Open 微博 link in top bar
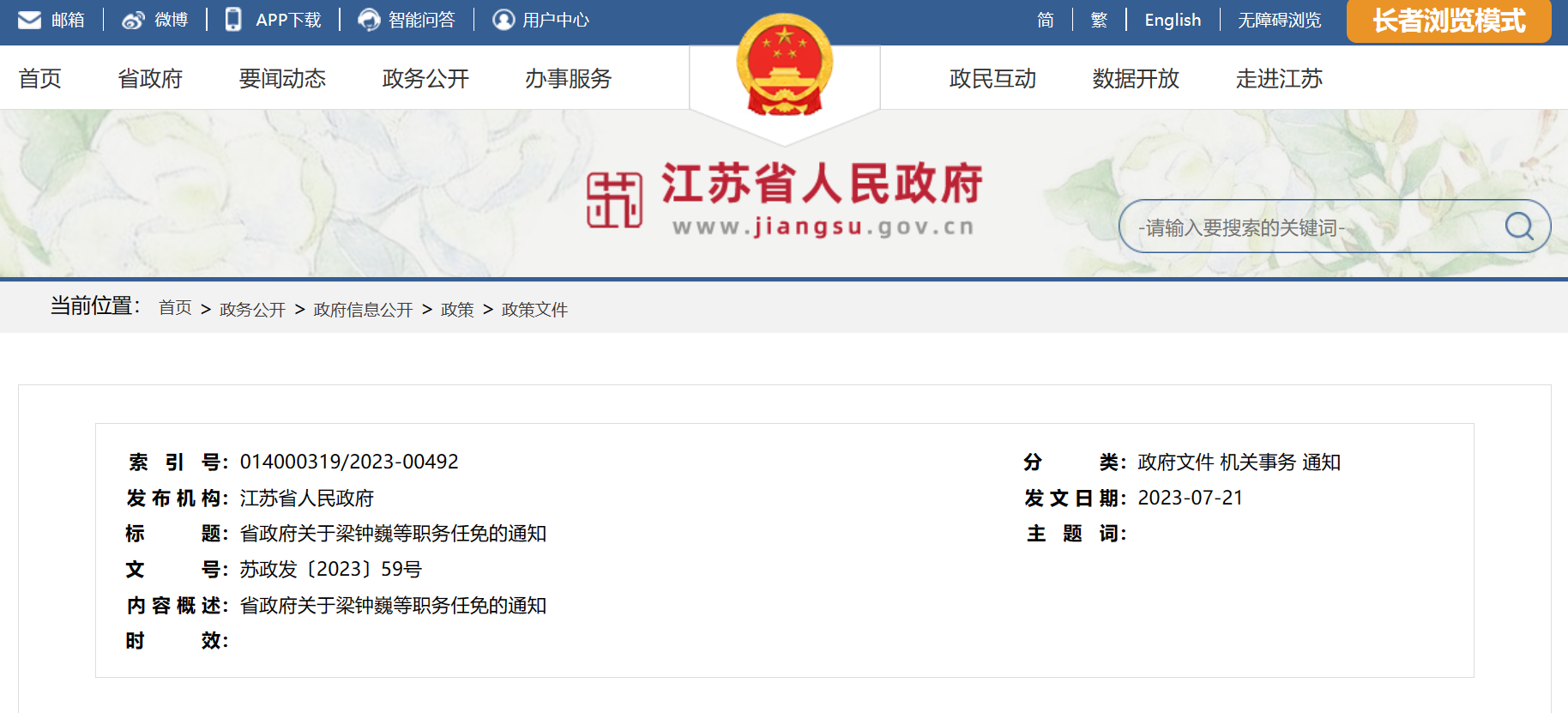The image size is (1568, 713). point(171,20)
